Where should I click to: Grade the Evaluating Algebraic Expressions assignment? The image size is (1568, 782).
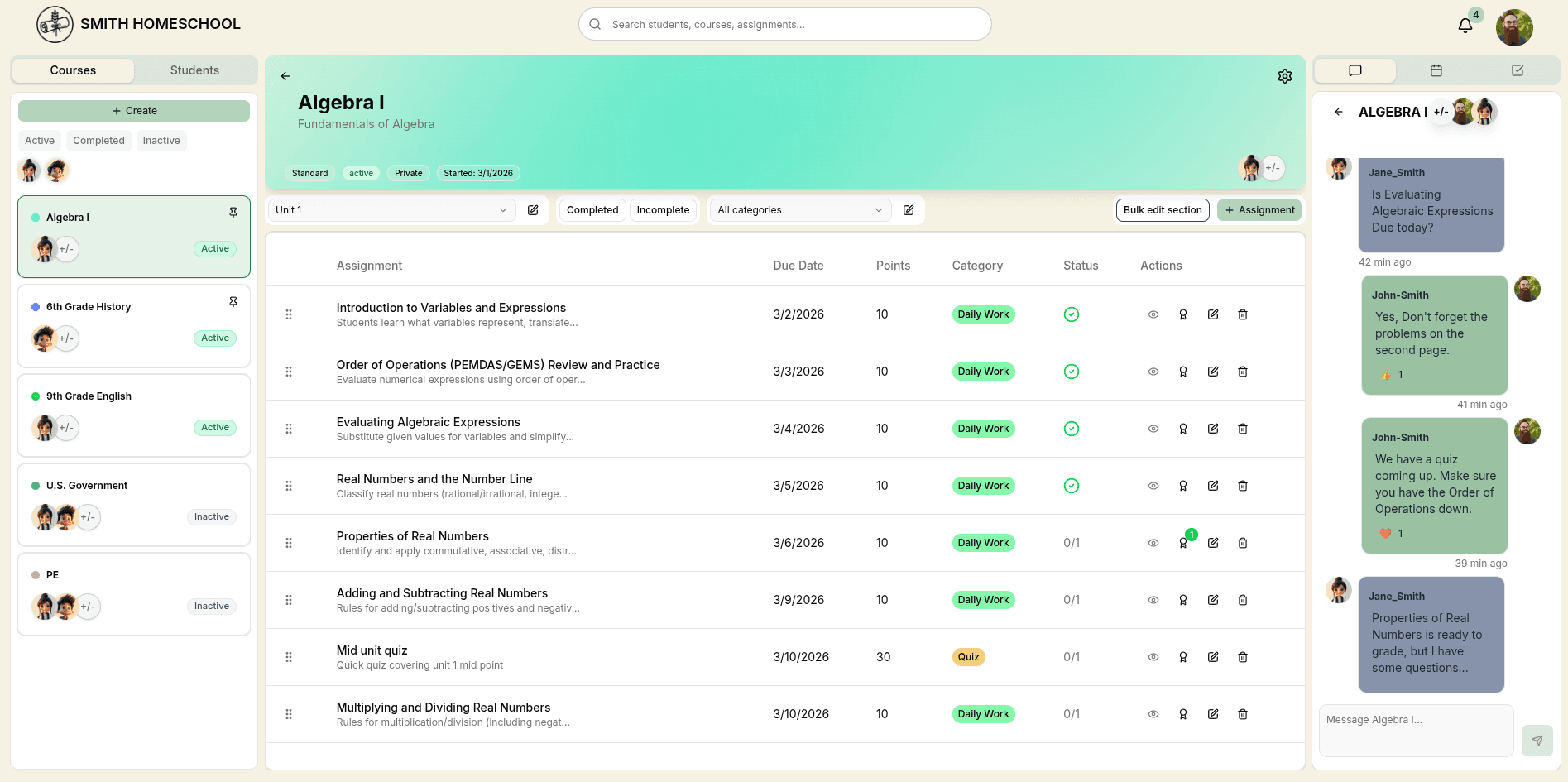pos(1183,429)
